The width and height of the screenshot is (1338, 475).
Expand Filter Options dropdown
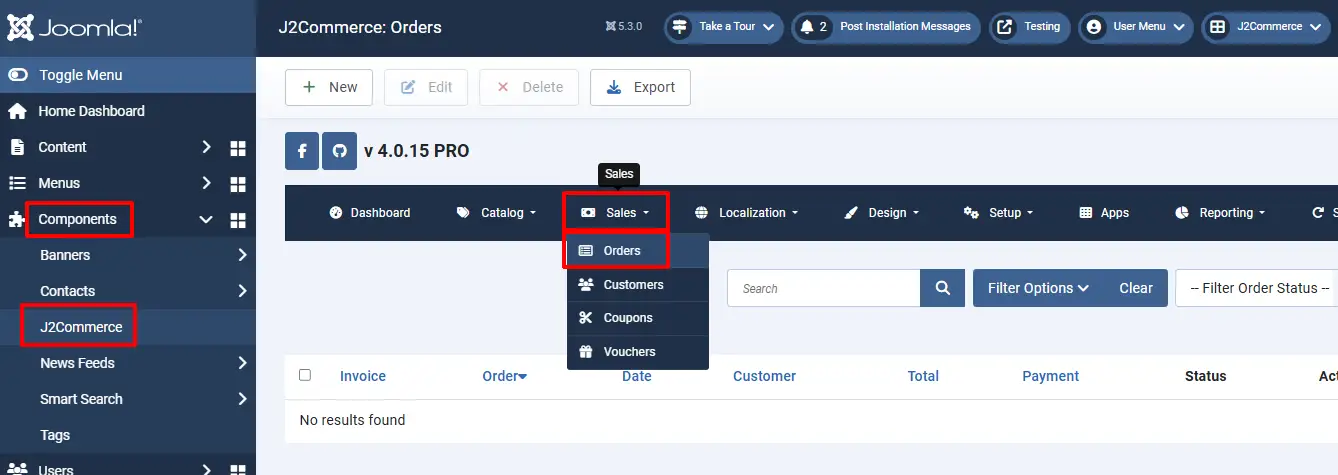tap(1038, 288)
